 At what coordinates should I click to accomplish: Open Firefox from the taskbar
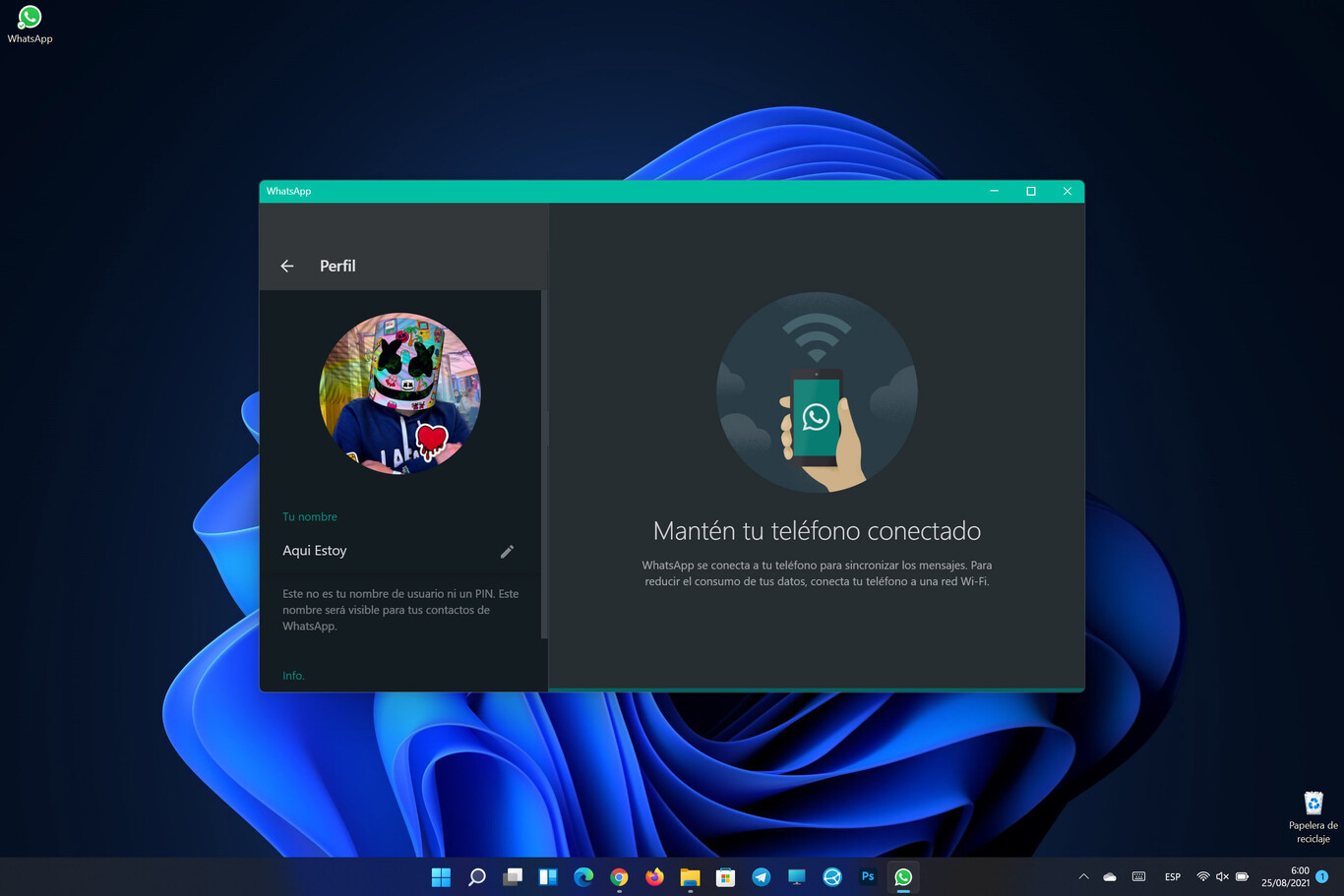click(654, 875)
